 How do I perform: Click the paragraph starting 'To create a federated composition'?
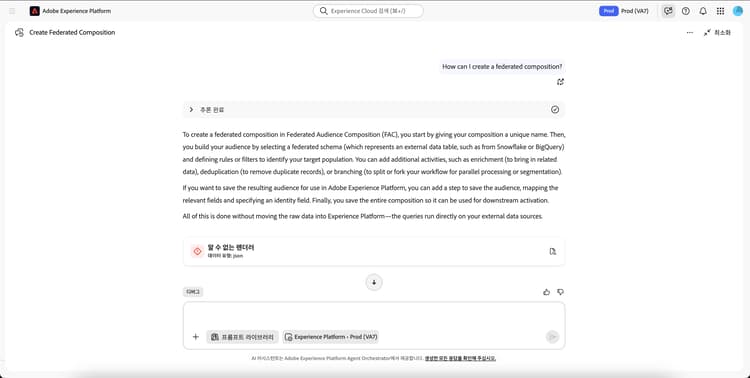(x=374, y=153)
